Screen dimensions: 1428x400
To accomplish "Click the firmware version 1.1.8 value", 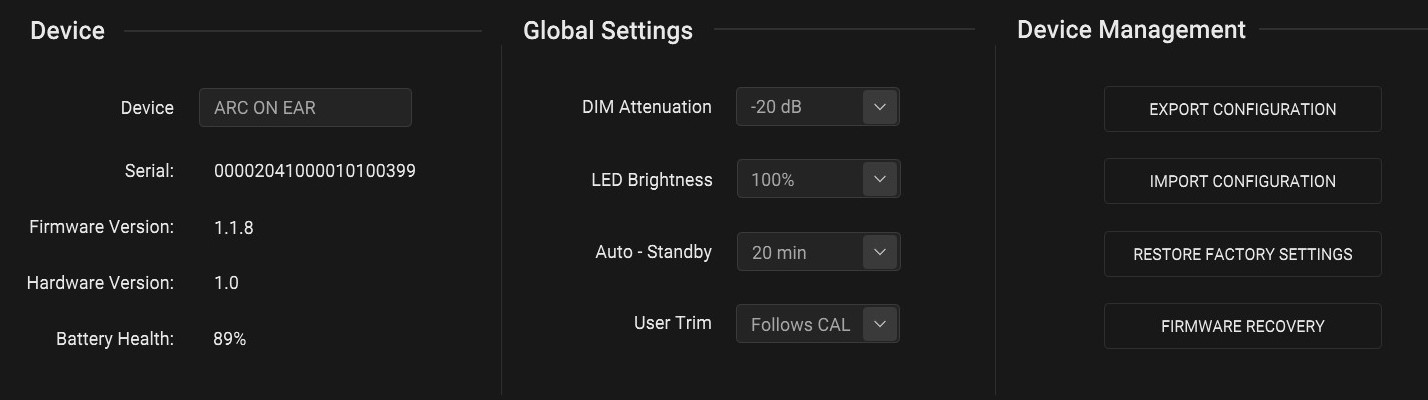I will (x=234, y=227).
